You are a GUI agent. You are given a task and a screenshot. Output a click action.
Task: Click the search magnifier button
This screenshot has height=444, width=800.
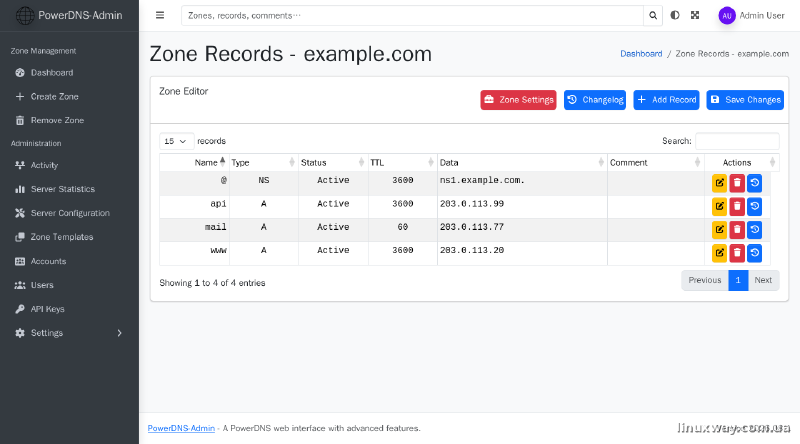tap(653, 16)
